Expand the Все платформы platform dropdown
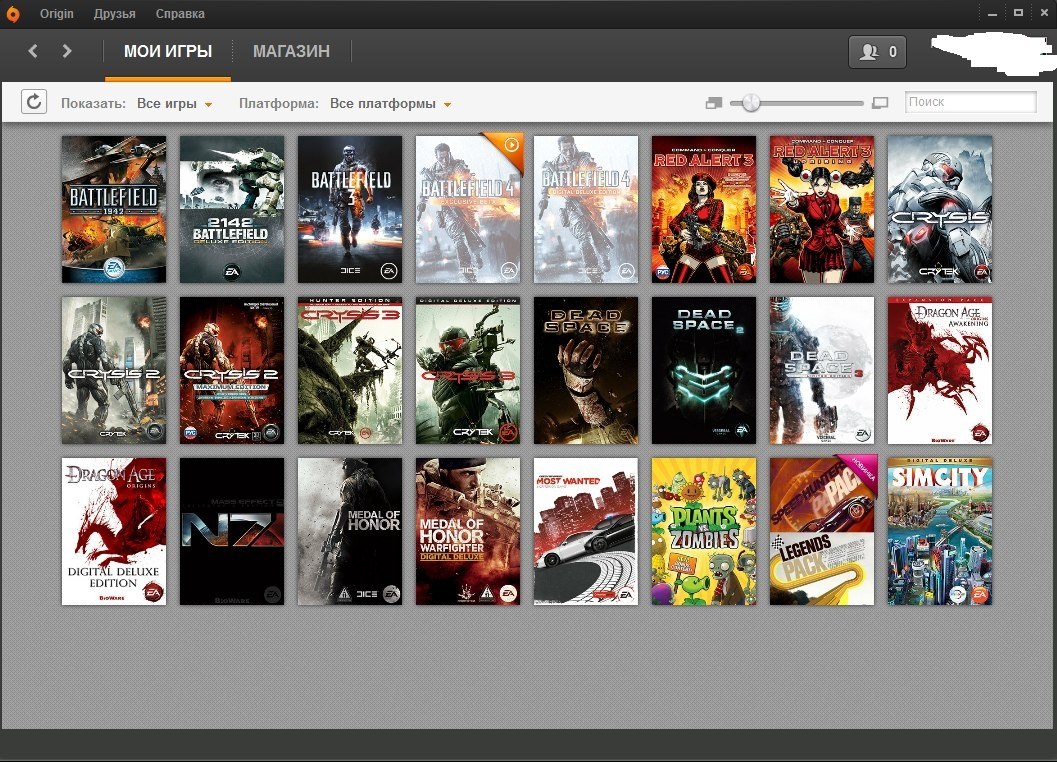Viewport: 1057px width, 762px height. [x=390, y=104]
